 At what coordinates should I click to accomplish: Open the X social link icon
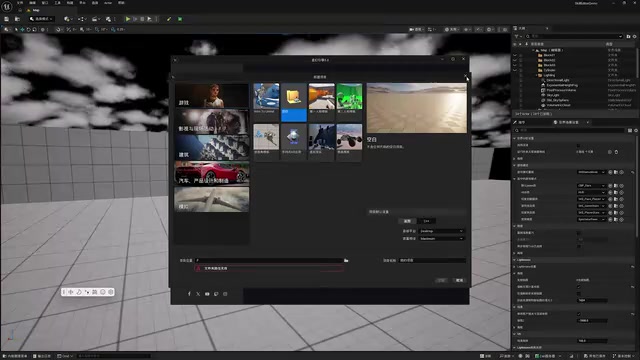coord(198,294)
